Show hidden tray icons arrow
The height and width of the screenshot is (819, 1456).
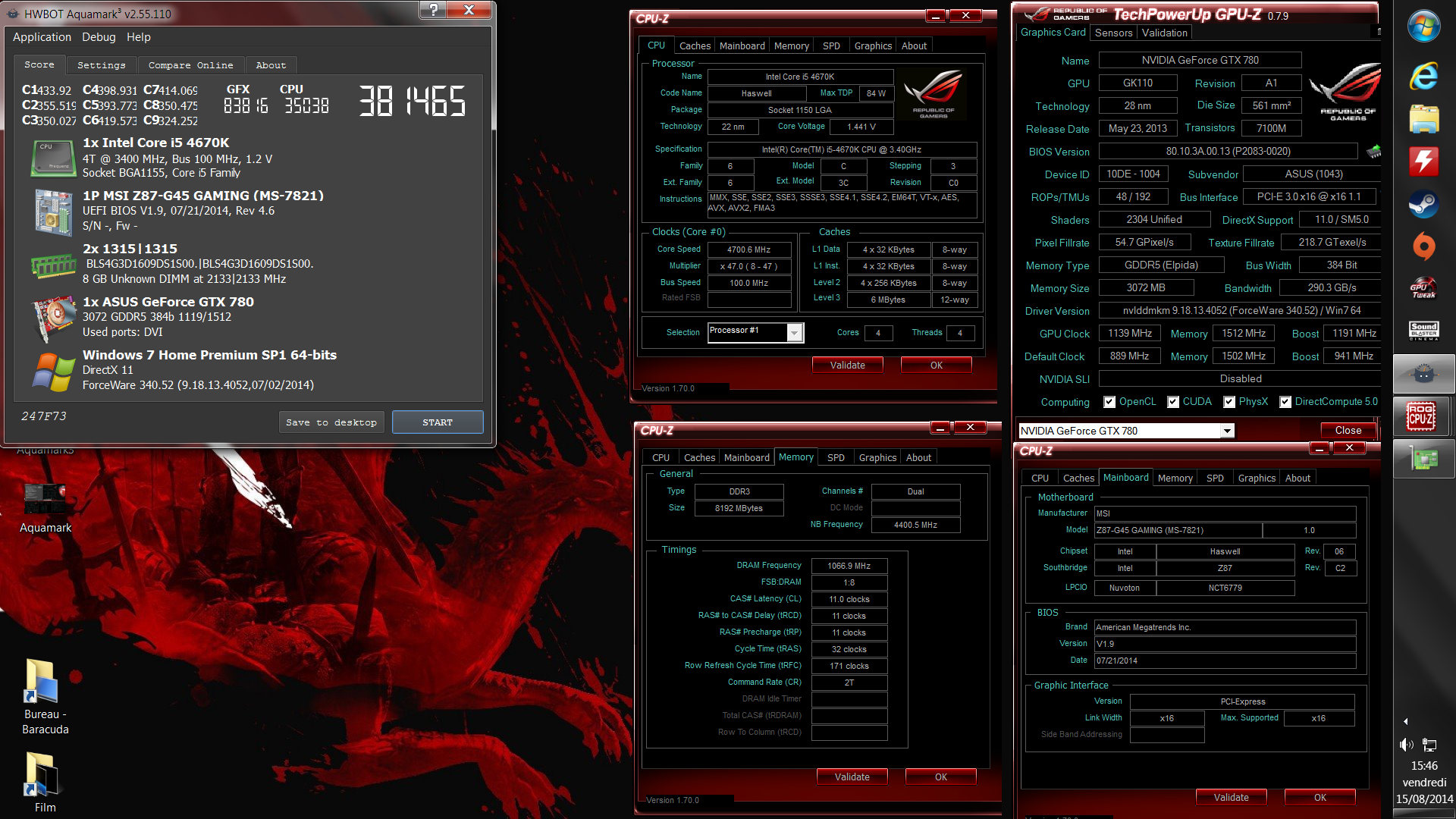point(1405,721)
